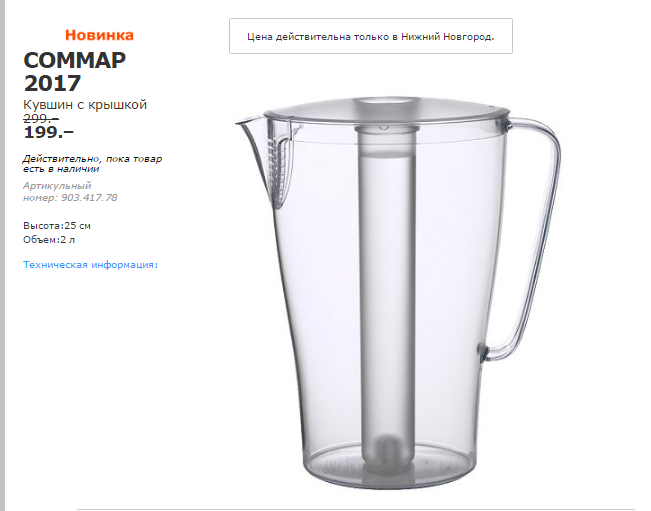Click the Объем: 2 л specification

click(49, 240)
